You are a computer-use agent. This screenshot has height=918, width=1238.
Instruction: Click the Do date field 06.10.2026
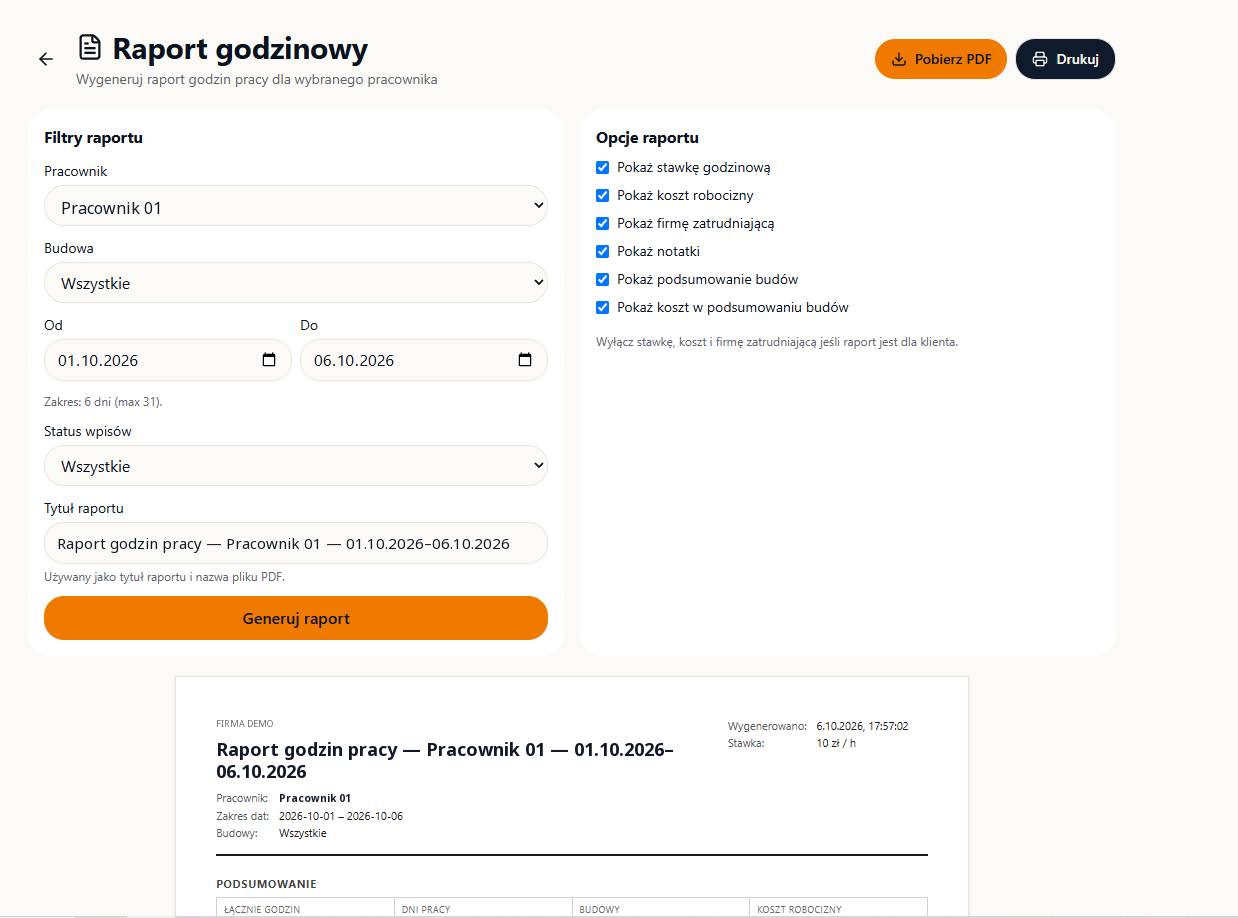click(x=424, y=360)
